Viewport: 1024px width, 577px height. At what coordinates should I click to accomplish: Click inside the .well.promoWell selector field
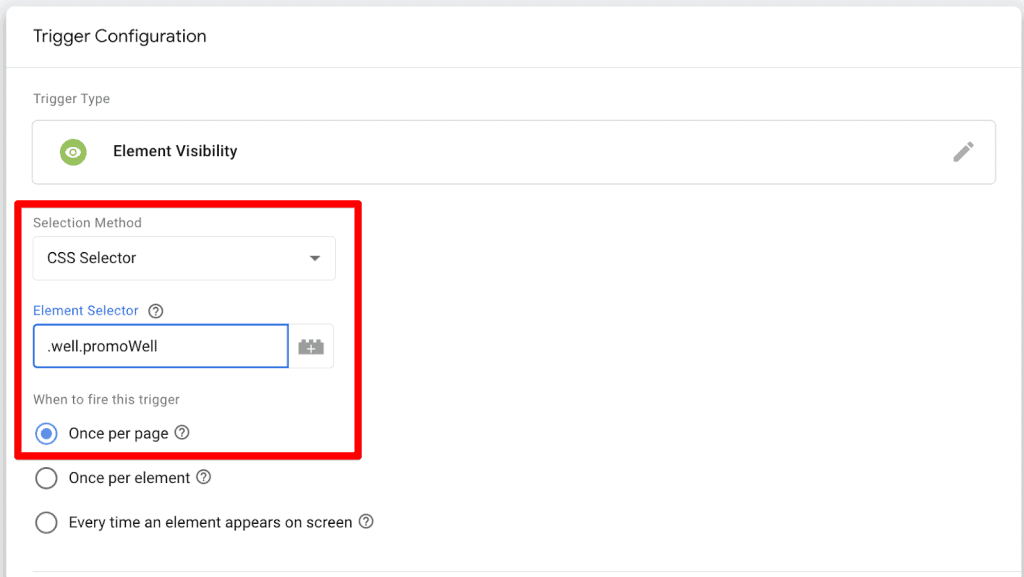[160, 345]
